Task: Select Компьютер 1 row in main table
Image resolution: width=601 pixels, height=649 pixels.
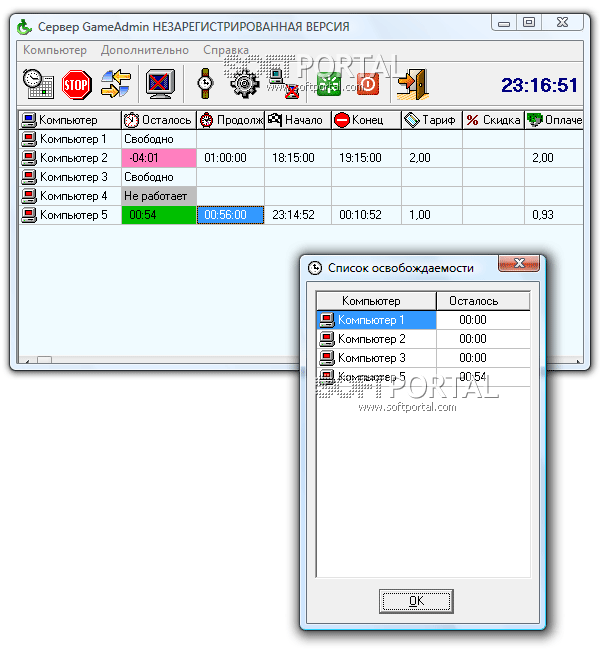Action: click(301, 139)
